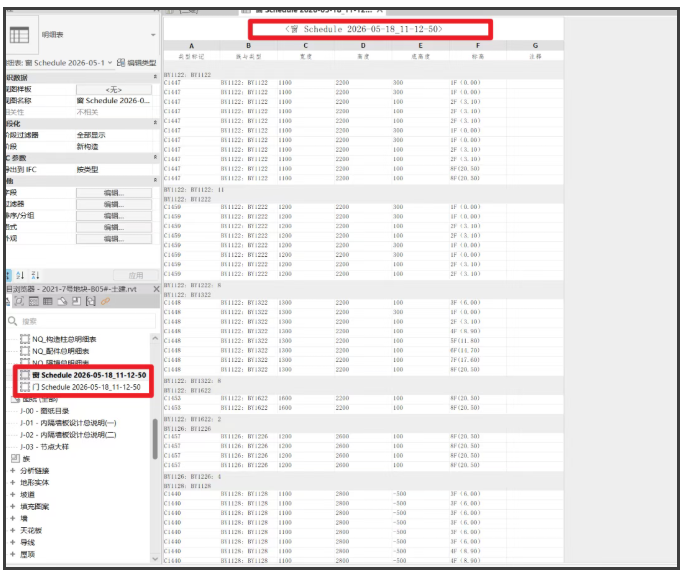Select schedule column C header
This screenshot has width=683, height=574.
[x=306, y=46]
